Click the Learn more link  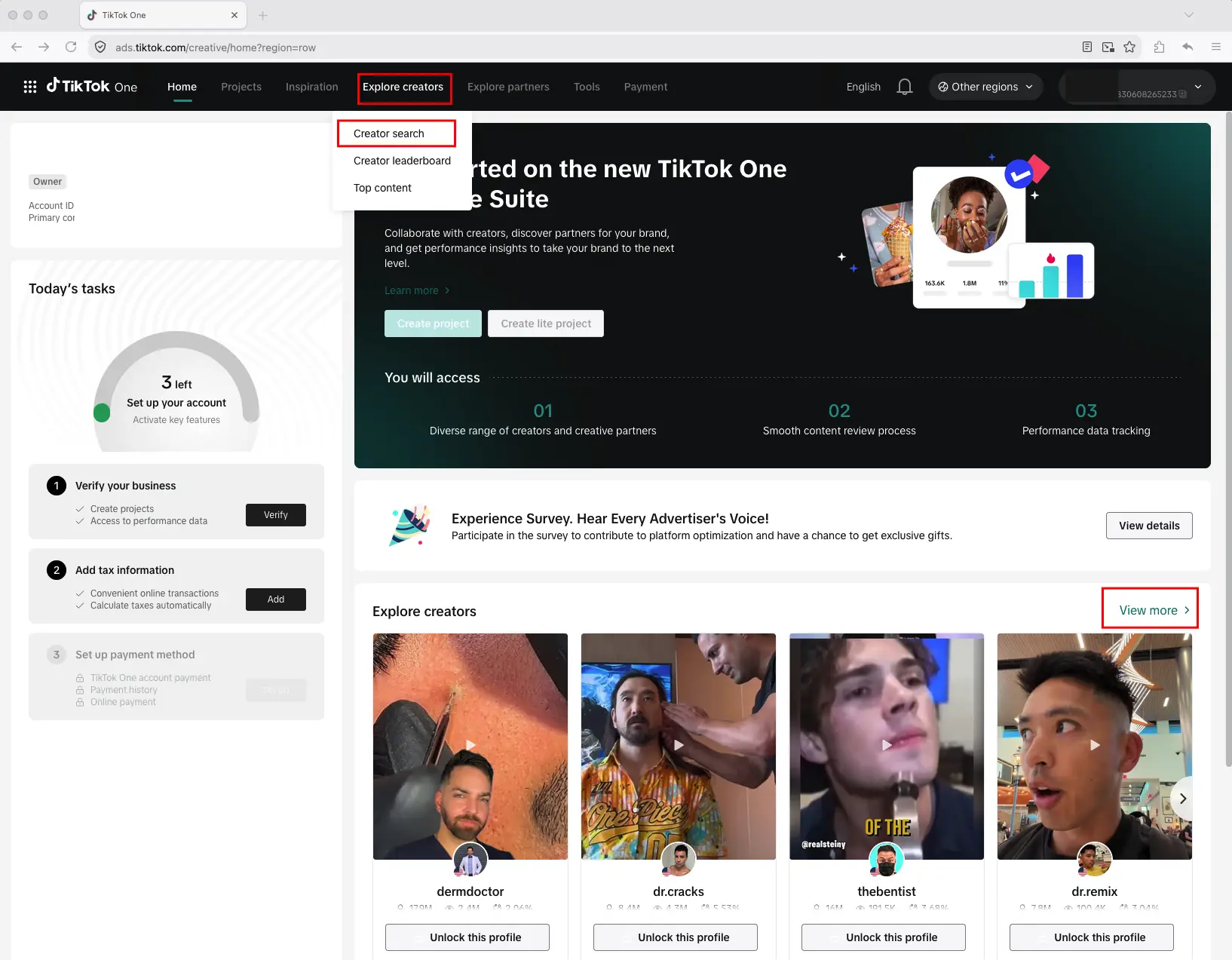(x=417, y=290)
